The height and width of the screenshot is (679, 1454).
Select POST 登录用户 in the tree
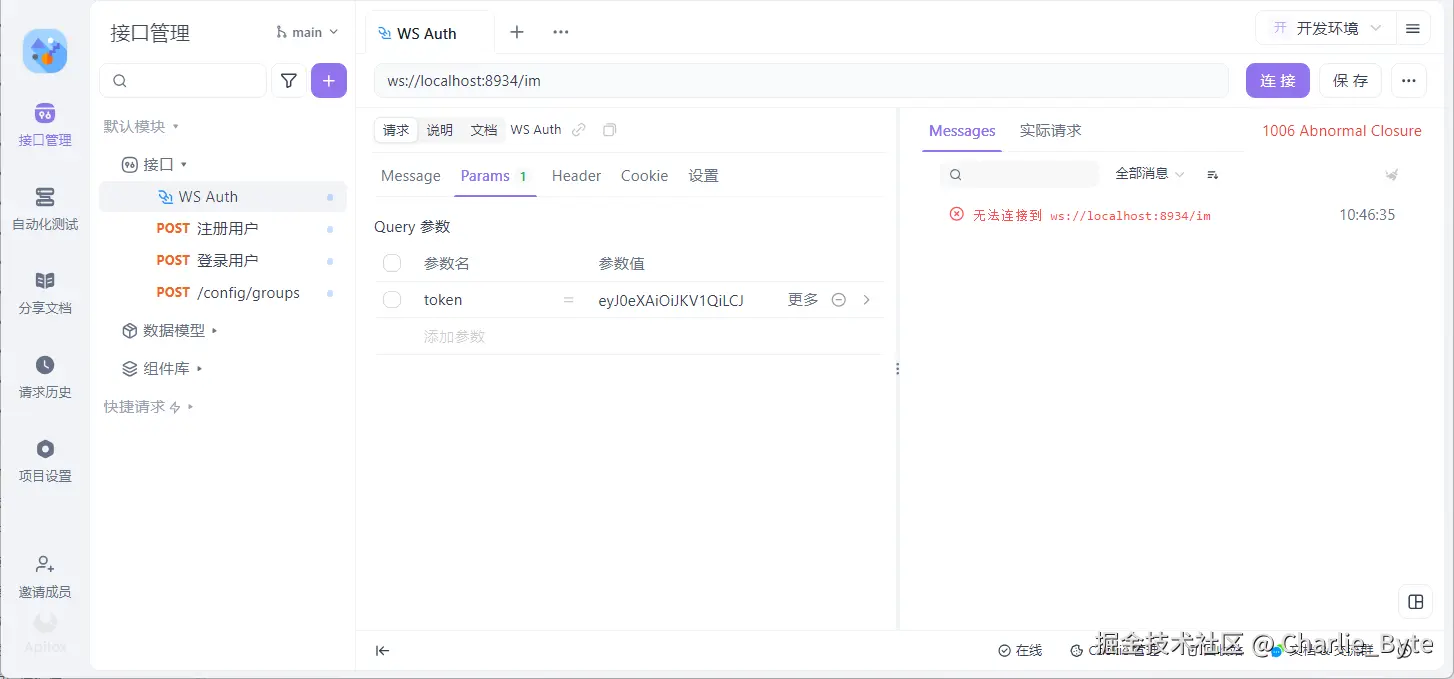click(x=223, y=261)
